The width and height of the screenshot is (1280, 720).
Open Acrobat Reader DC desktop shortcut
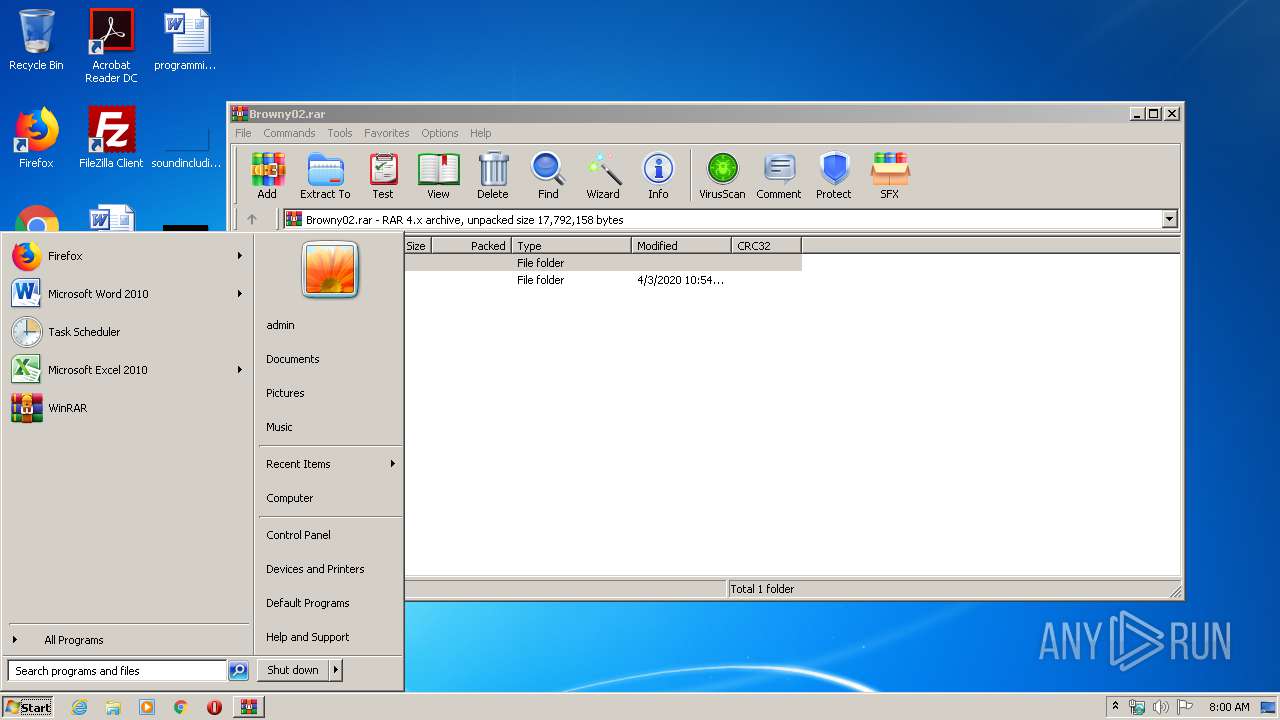point(111,46)
